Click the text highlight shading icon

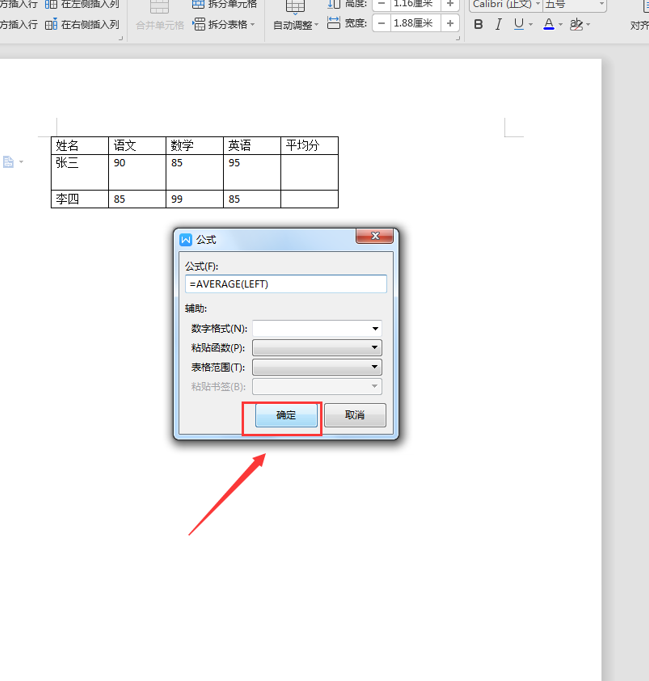click(x=576, y=24)
